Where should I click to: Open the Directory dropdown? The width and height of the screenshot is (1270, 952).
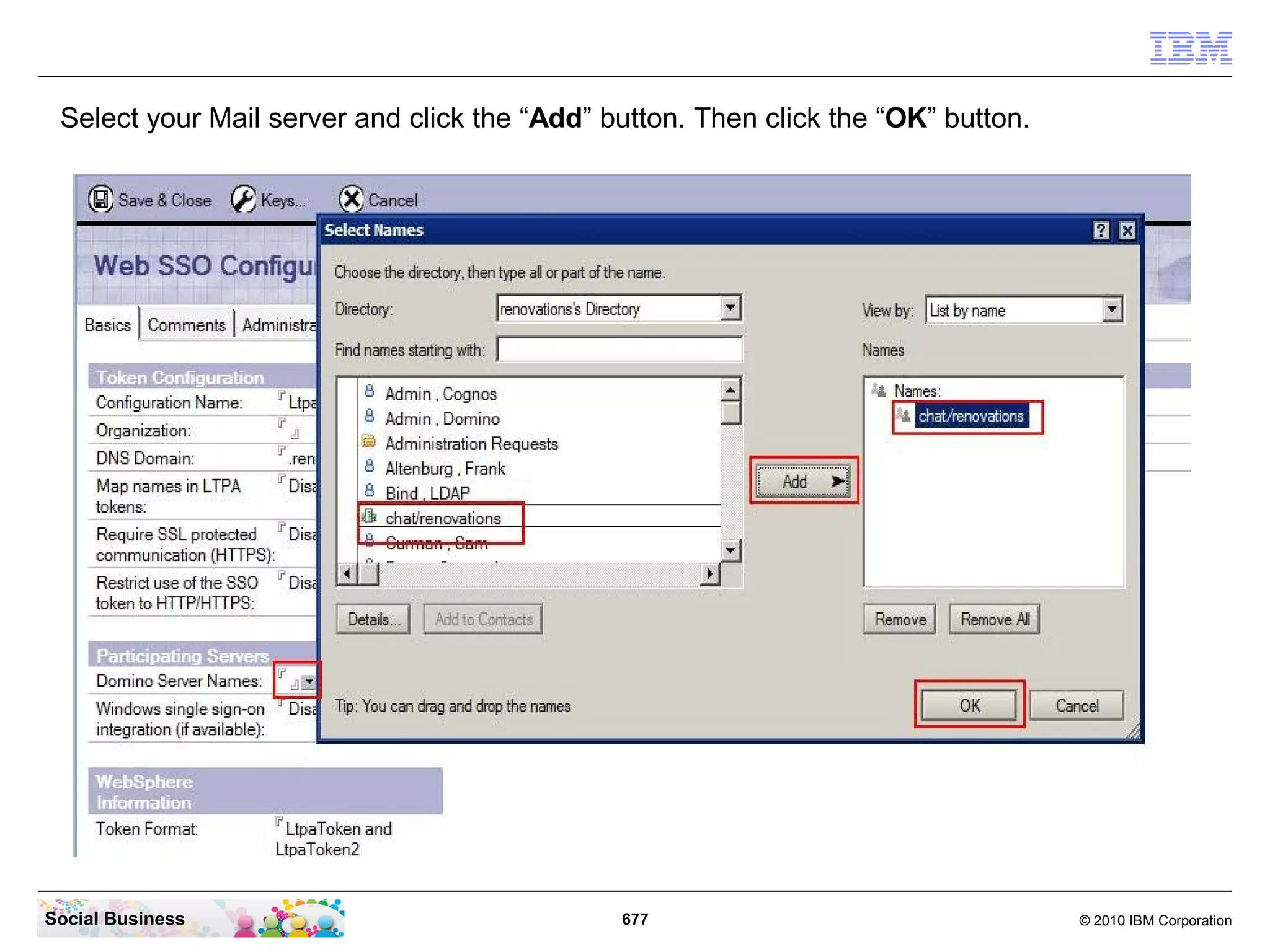731,308
